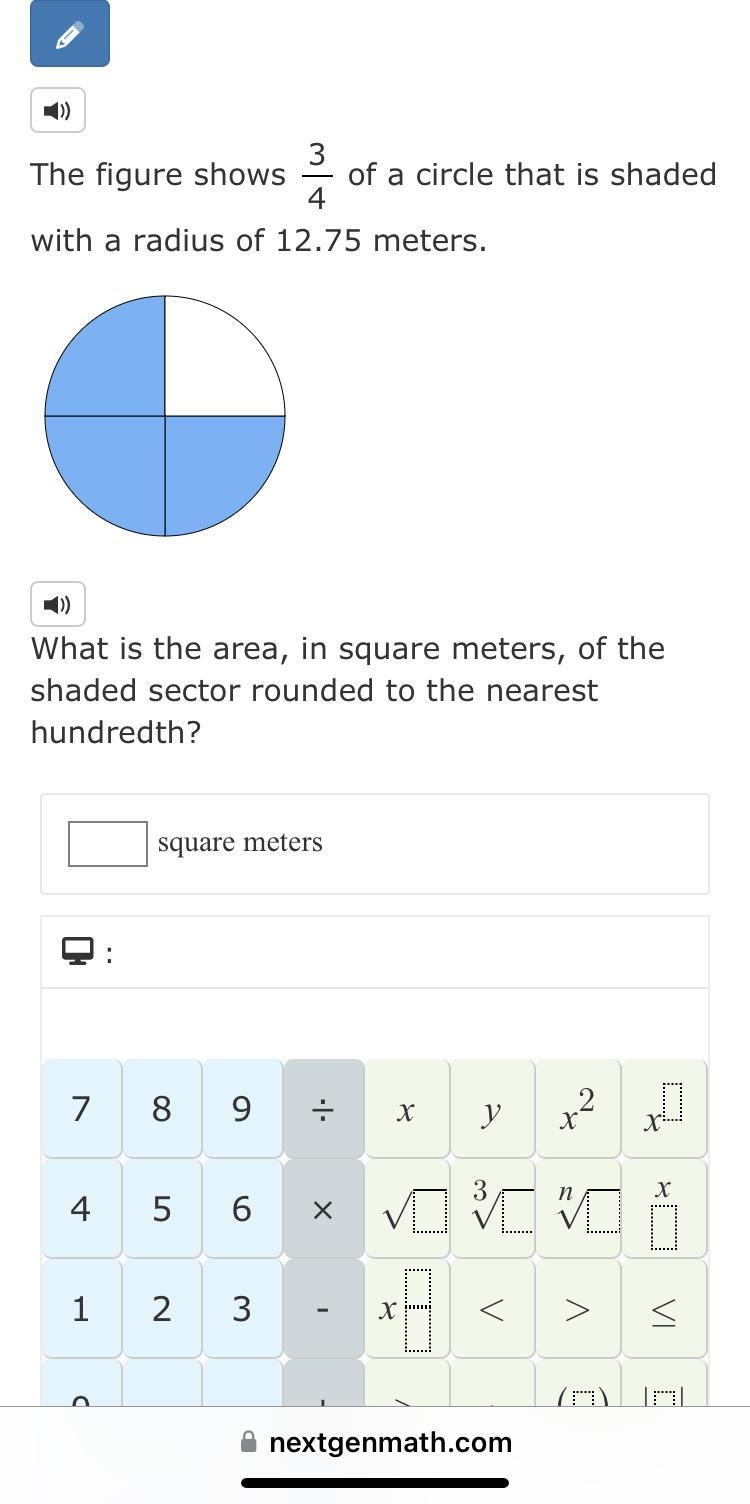
Task: Insert the x over box fraction key
Action: pyautogui.click(x=664, y=1208)
